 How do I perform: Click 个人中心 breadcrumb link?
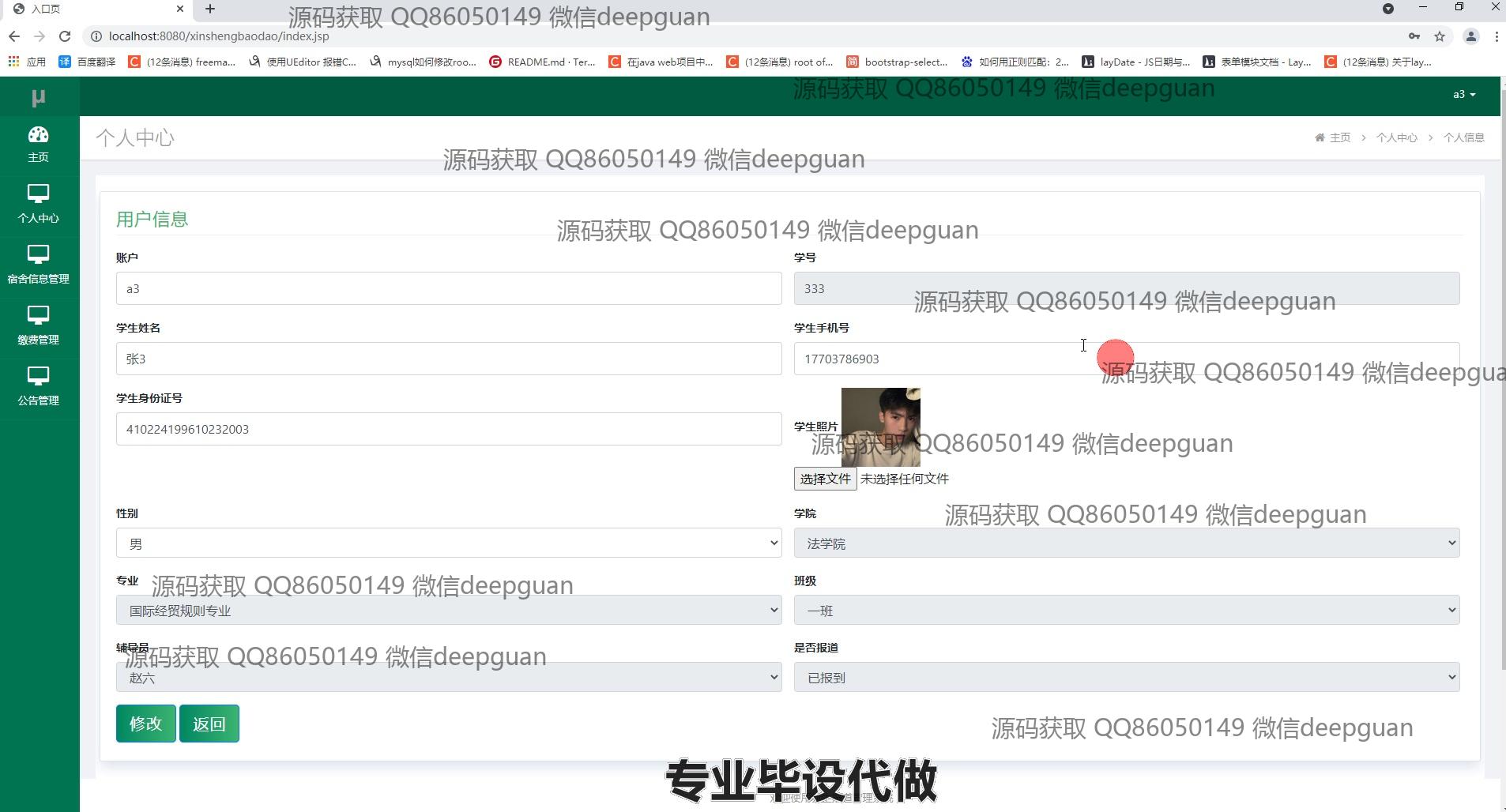coord(1396,137)
